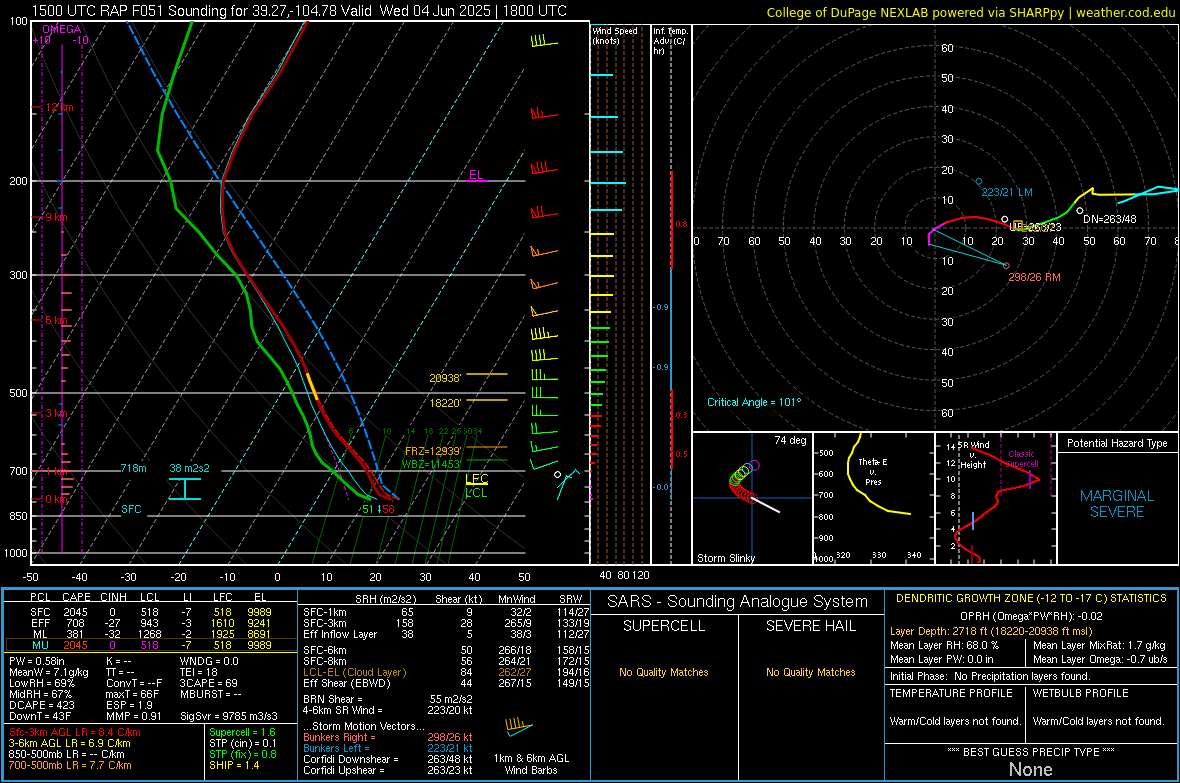Select the magenta 'EL' marker on skew-T
The height and width of the screenshot is (783, 1180).
(476, 175)
